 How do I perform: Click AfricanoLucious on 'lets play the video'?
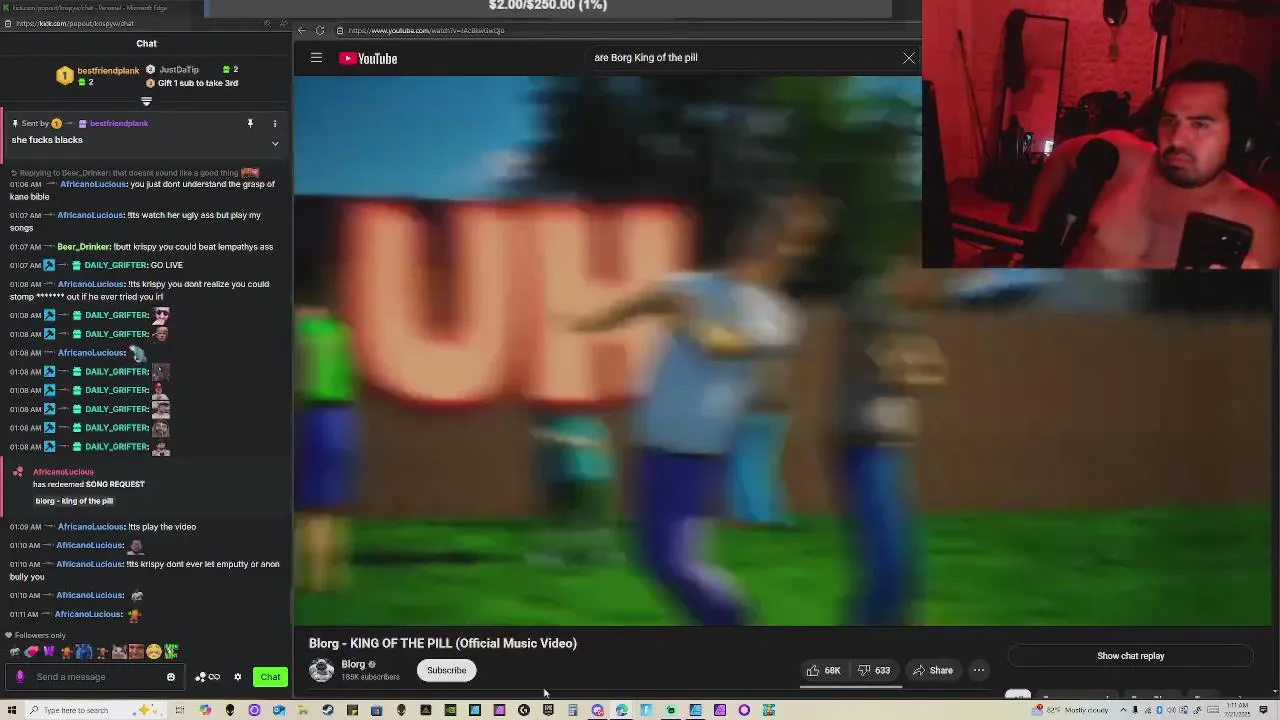click(x=91, y=527)
